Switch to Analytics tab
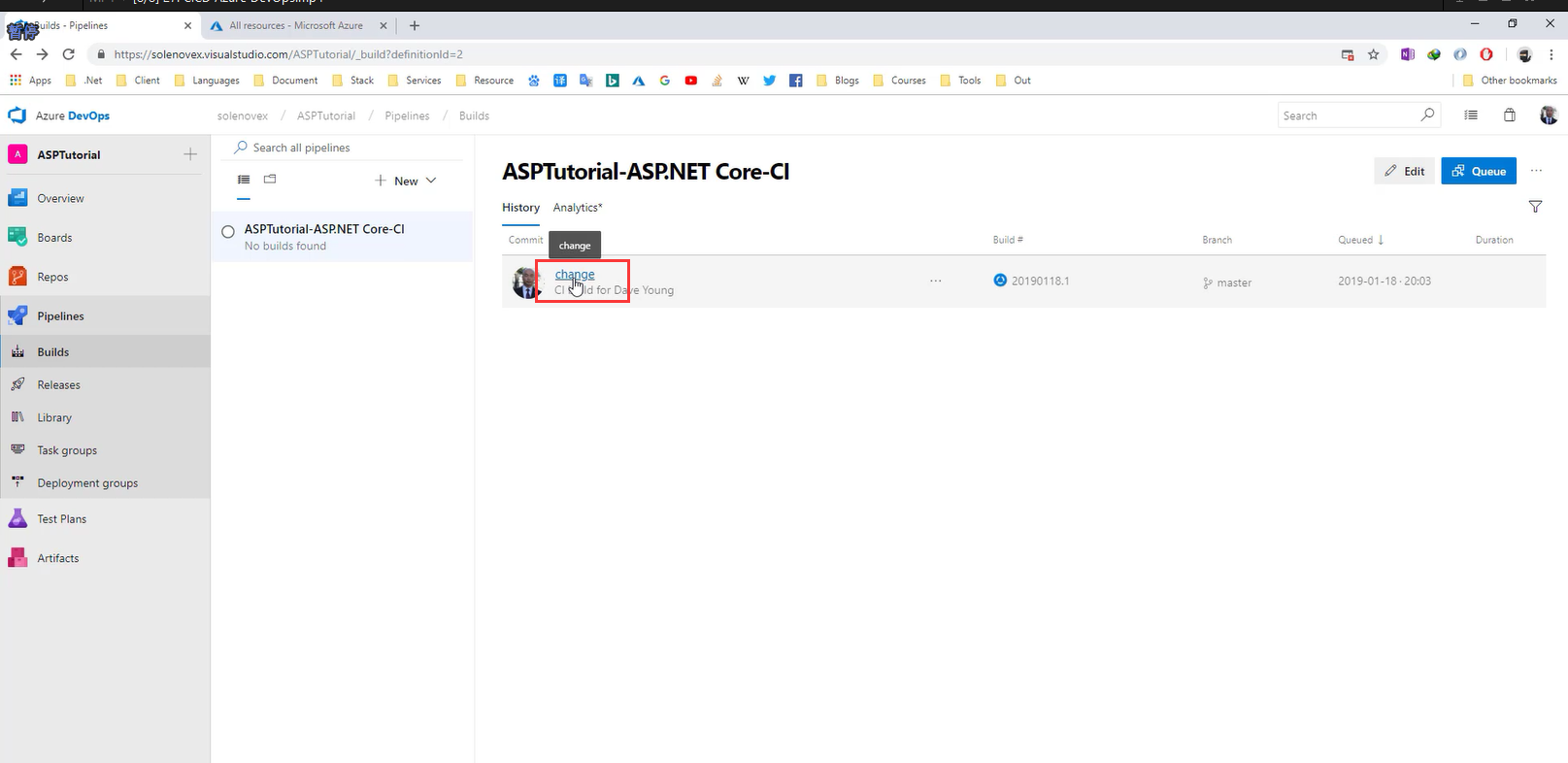Screen dimensions: 1568x763 578,208
